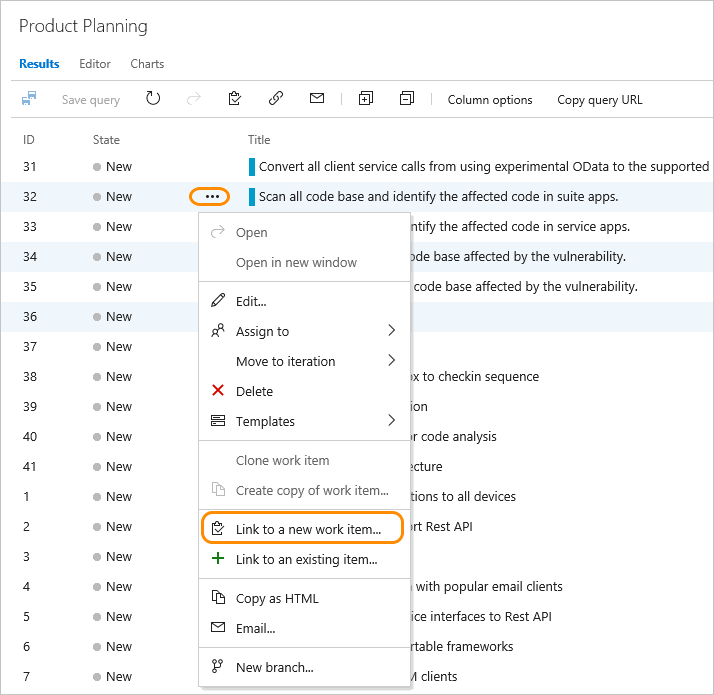The height and width of the screenshot is (695, 714).
Task: Click the link chain icon in toolbar
Action: tap(276, 98)
